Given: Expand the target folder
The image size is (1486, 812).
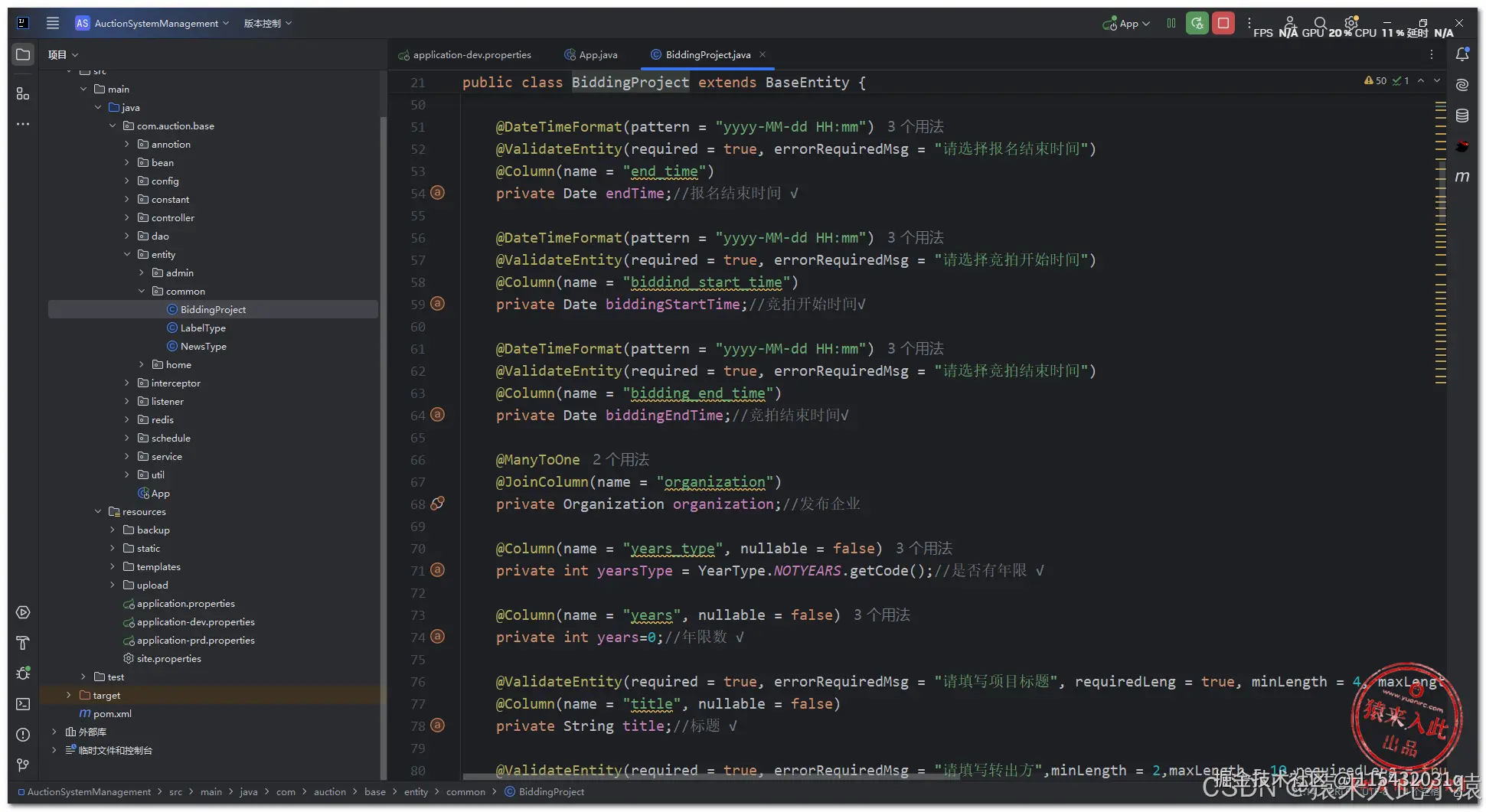Looking at the screenshot, I should 69,695.
